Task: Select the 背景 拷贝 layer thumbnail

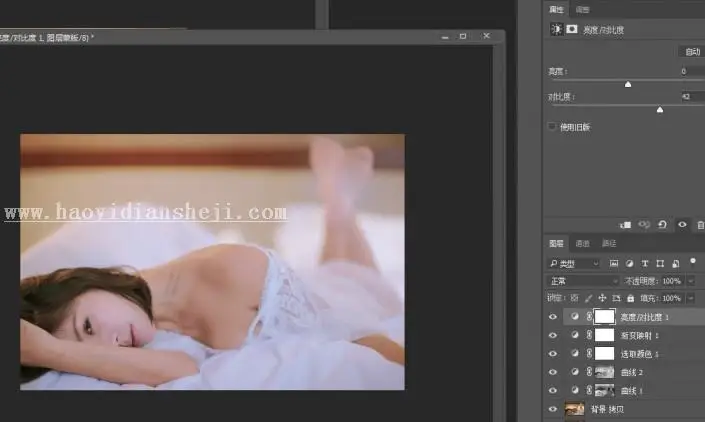Action: coord(575,409)
